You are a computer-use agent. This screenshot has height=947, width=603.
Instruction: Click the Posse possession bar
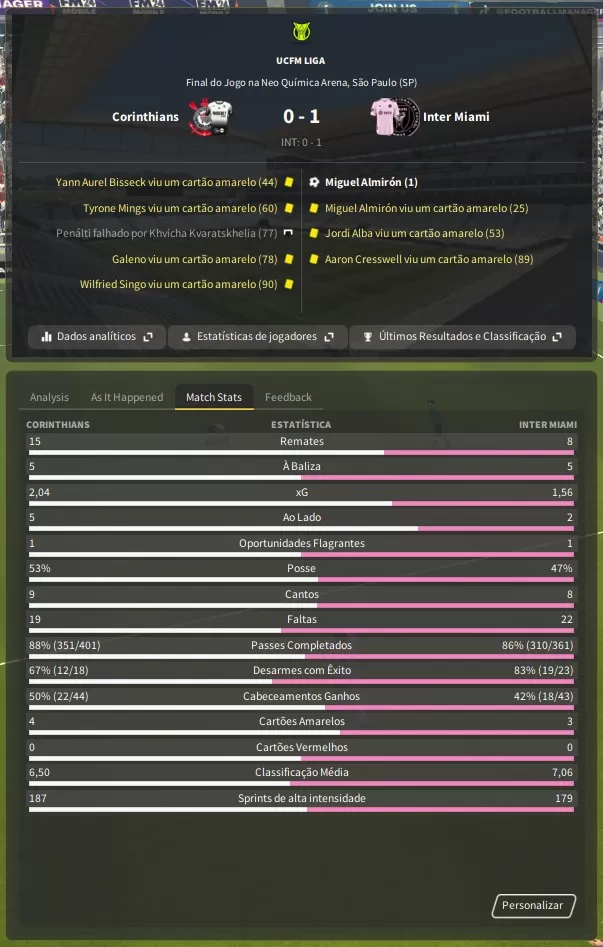pyautogui.click(x=302, y=579)
